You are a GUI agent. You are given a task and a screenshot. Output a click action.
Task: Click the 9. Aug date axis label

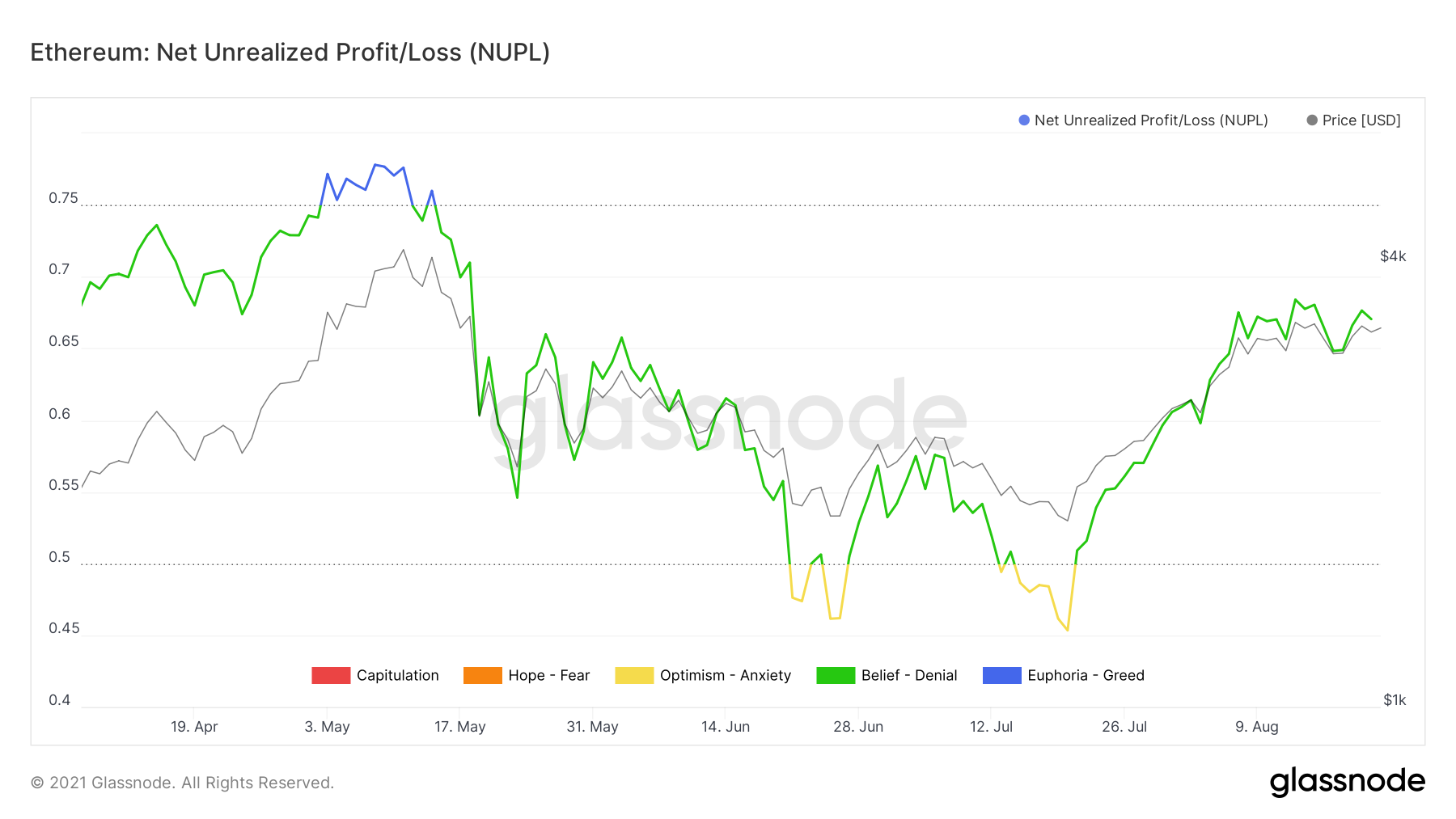point(1256,727)
